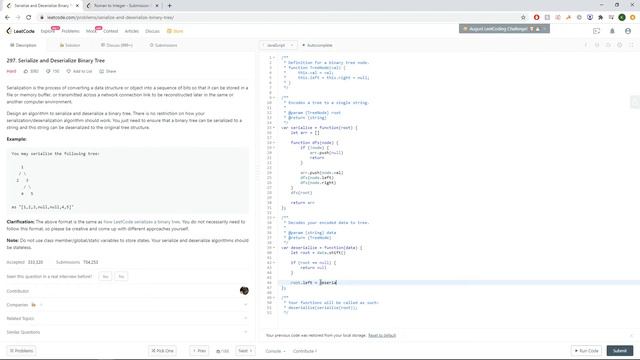This screenshot has width=640, height=360.
Task: Click the LeetCode logo
Action: [x=20, y=31]
